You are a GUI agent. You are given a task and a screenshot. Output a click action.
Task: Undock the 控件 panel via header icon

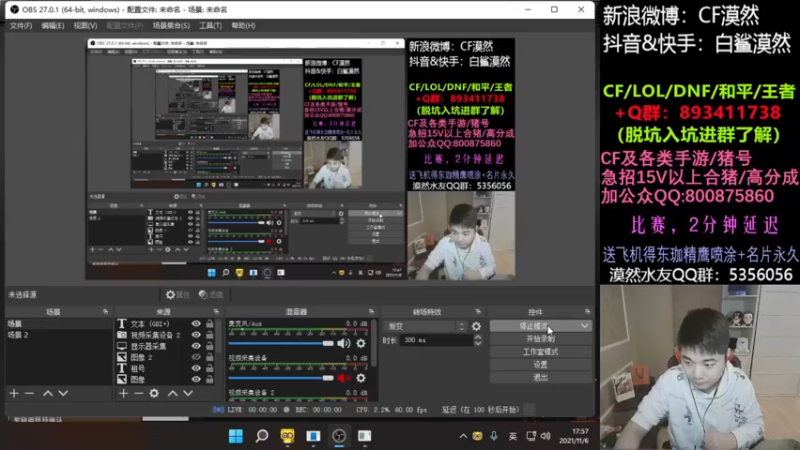(x=587, y=311)
